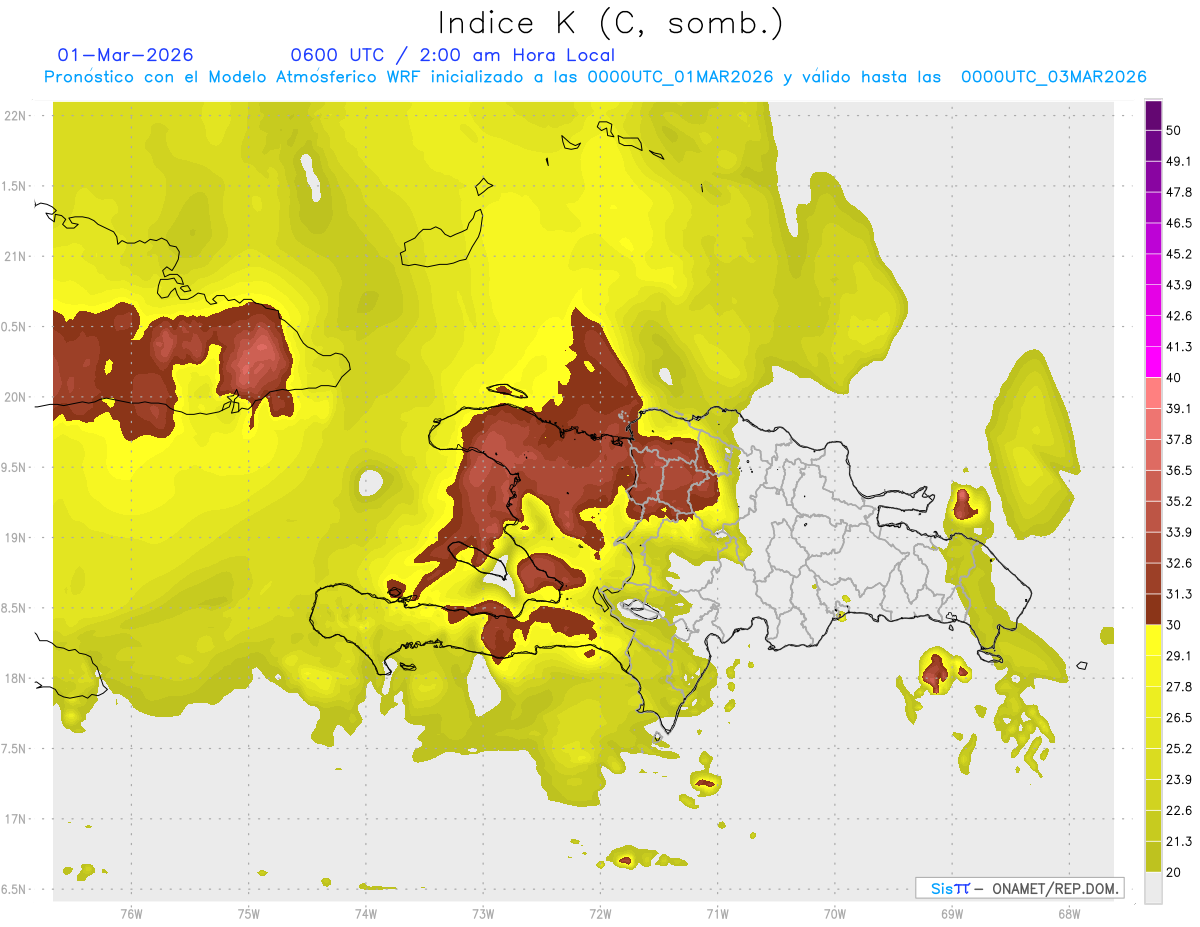Click the latitude label '20N'
The width and height of the screenshot is (1200, 927).
pyautogui.click(x=17, y=398)
